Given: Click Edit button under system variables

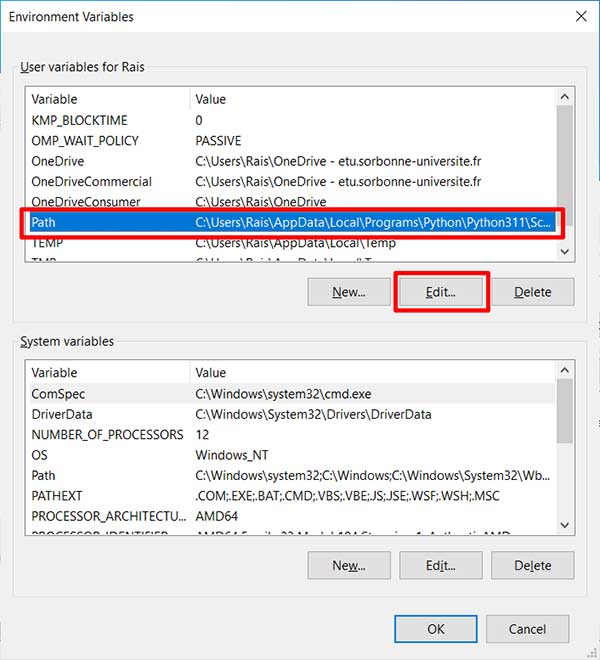Looking at the screenshot, I should [x=441, y=565].
